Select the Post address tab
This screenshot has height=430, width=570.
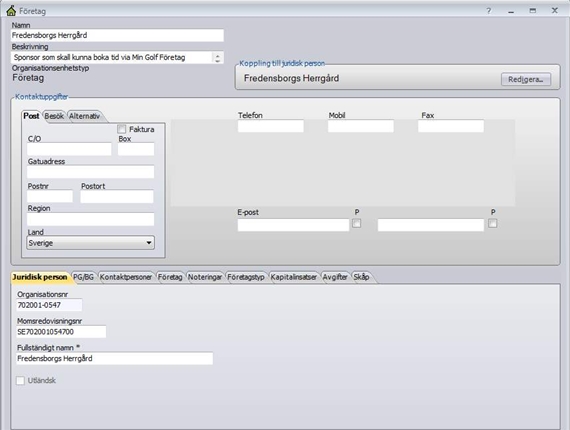click(x=31, y=116)
